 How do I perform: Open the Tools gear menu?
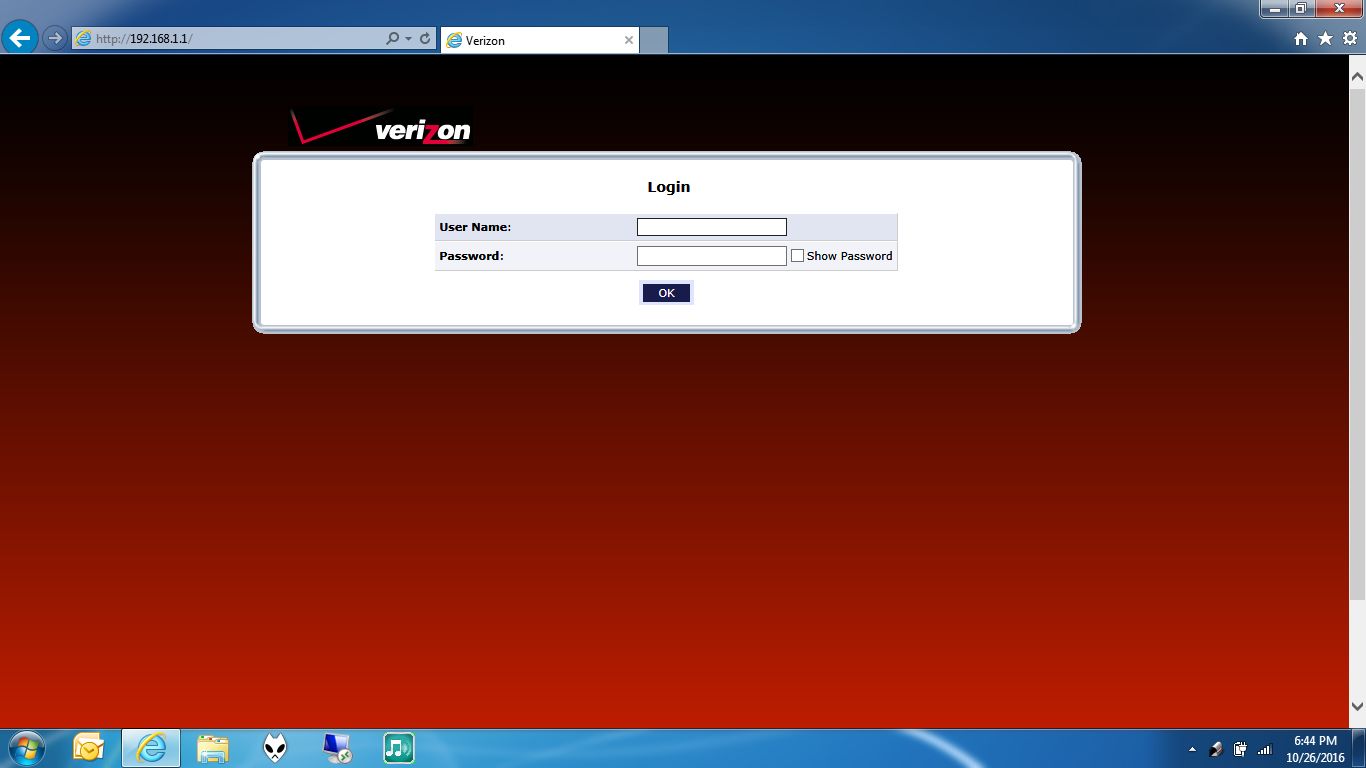[x=1349, y=39]
